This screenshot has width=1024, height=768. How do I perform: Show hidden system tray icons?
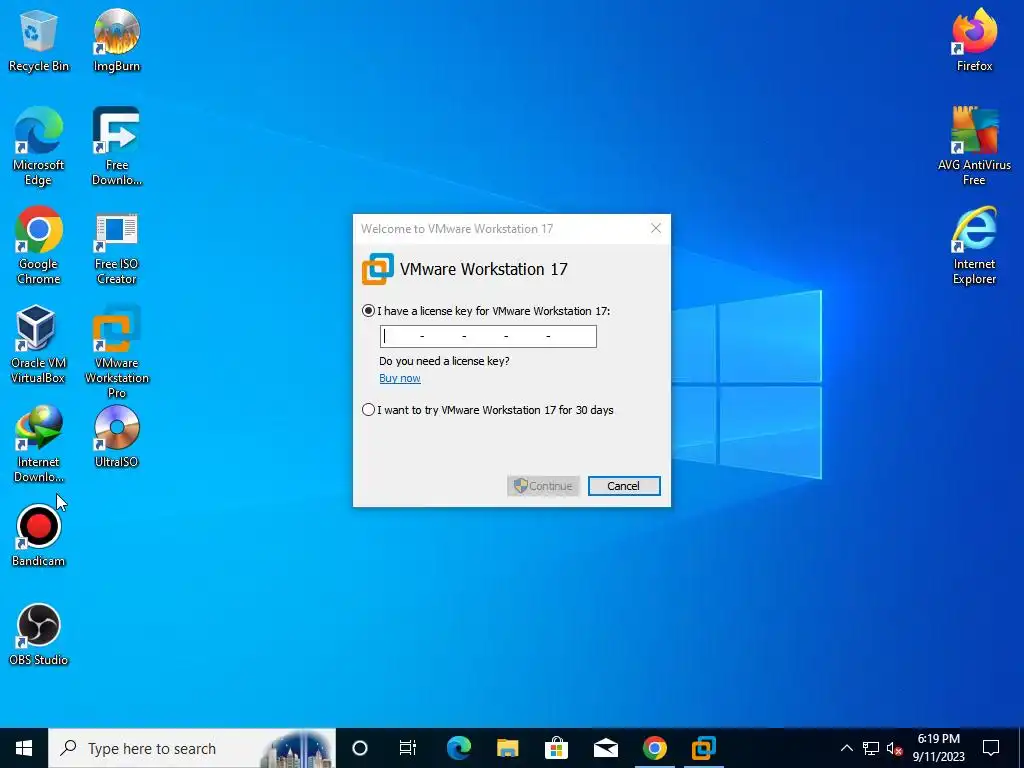(x=846, y=748)
